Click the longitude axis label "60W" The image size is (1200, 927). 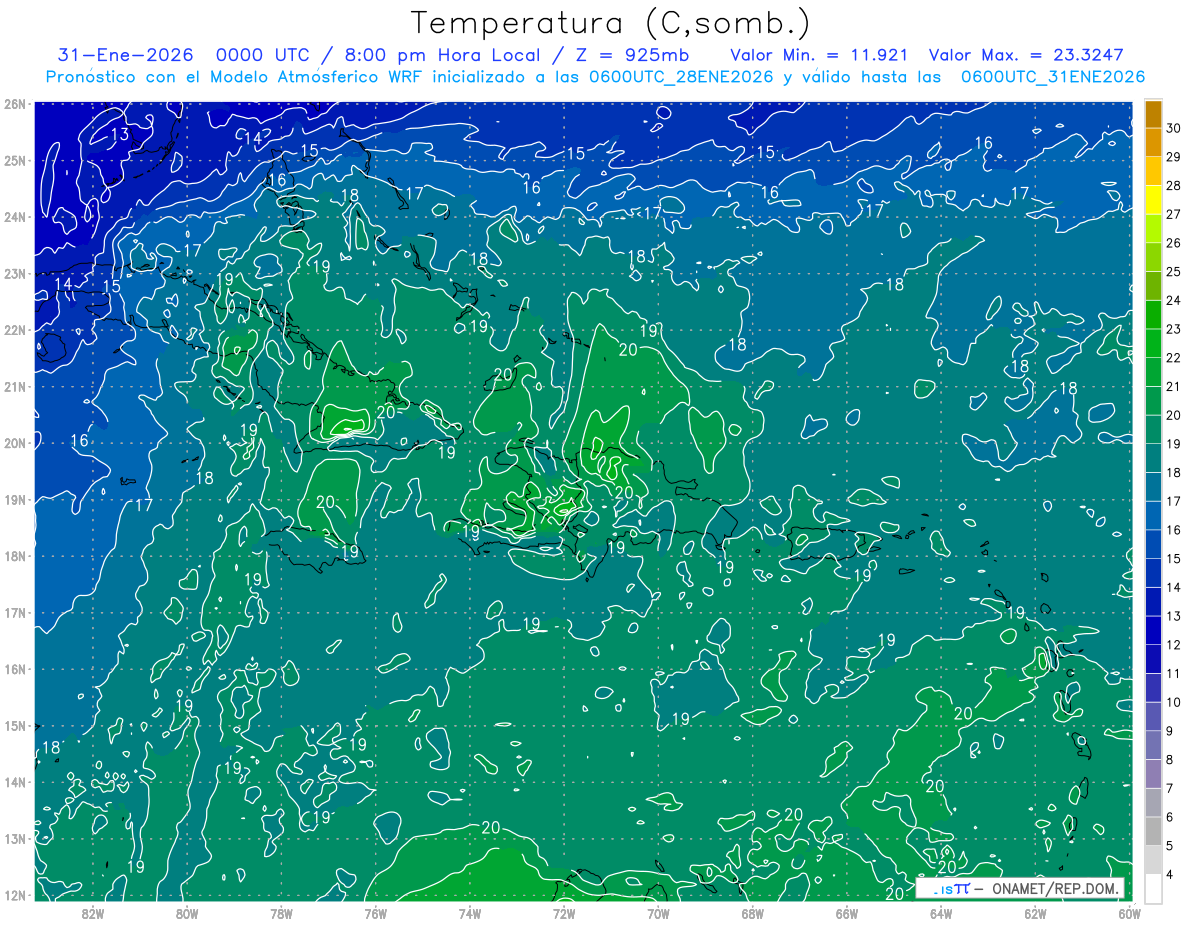point(1129,912)
